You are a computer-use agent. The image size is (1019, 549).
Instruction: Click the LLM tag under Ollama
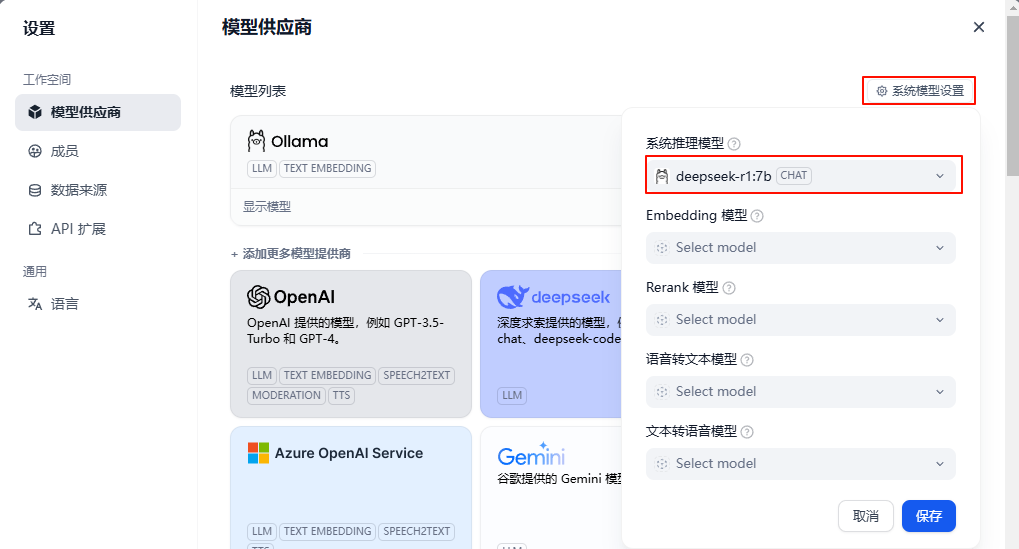pyautogui.click(x=262, y=168)
